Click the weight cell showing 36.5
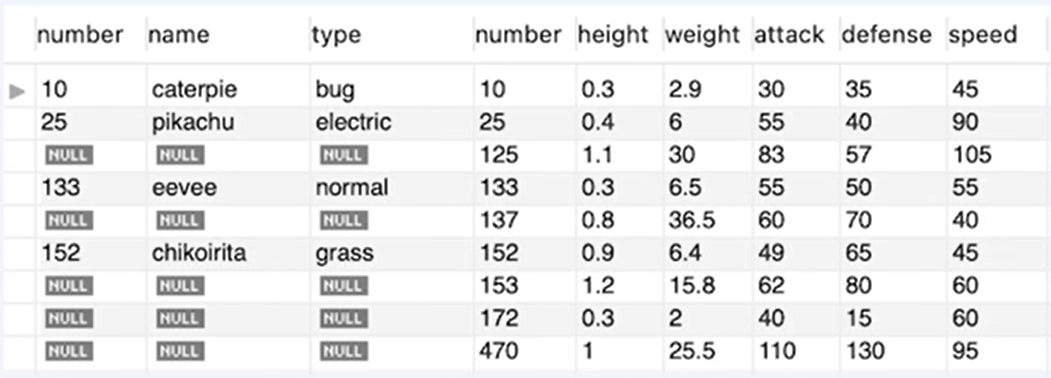The image size is (1051, 378). pyautogui.click(x=707, y=220)
